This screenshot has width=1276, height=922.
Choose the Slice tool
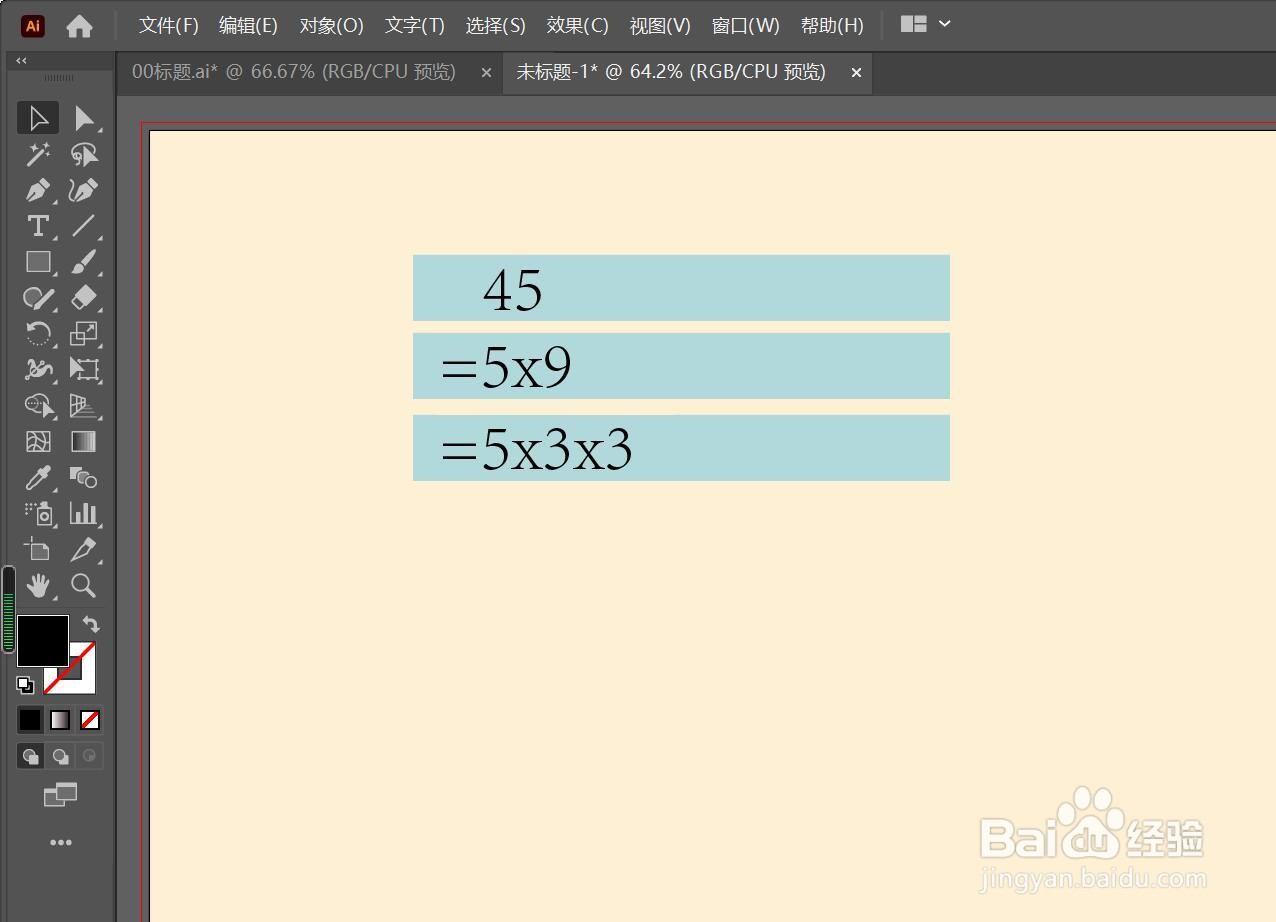(84, 550)
